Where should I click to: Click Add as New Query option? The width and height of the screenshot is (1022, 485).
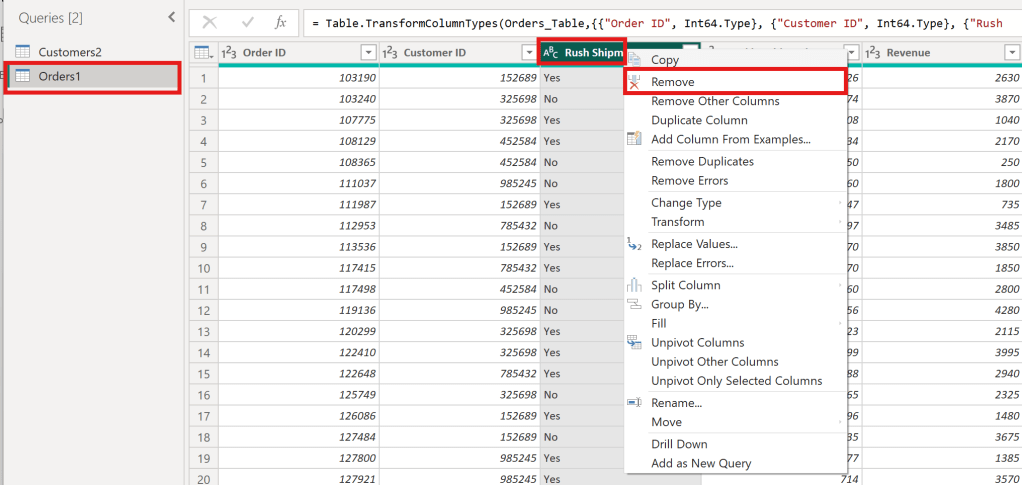click(701, 463)
